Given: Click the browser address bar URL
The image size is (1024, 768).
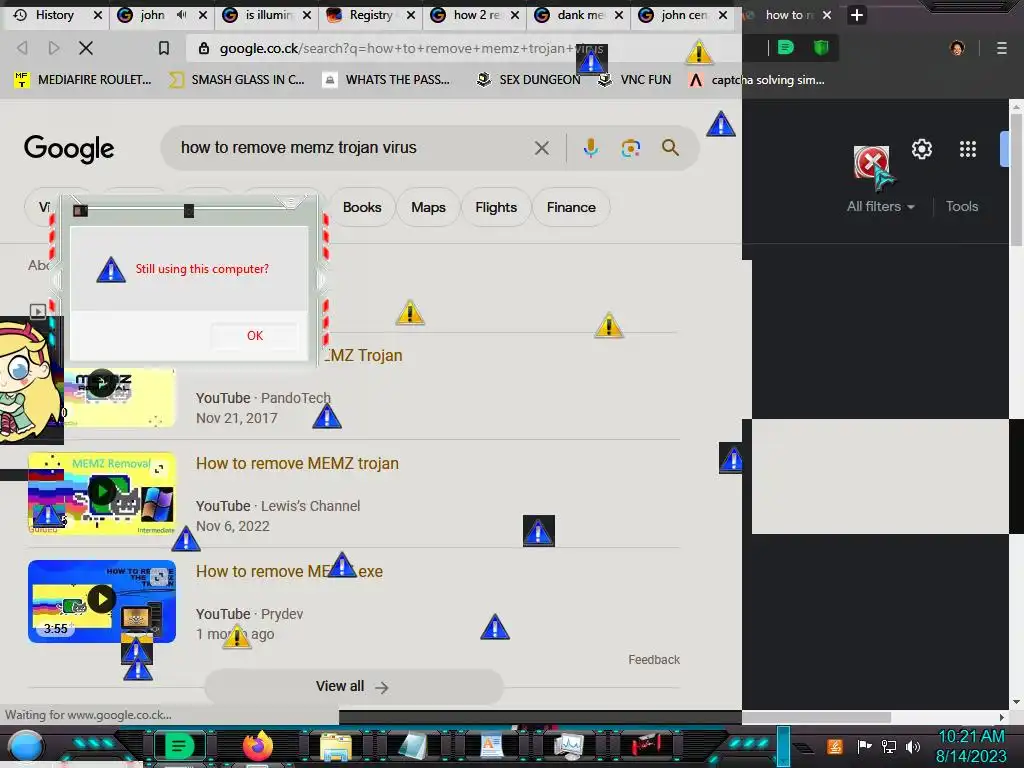Looking at the screenshot, I should point(411,48).
